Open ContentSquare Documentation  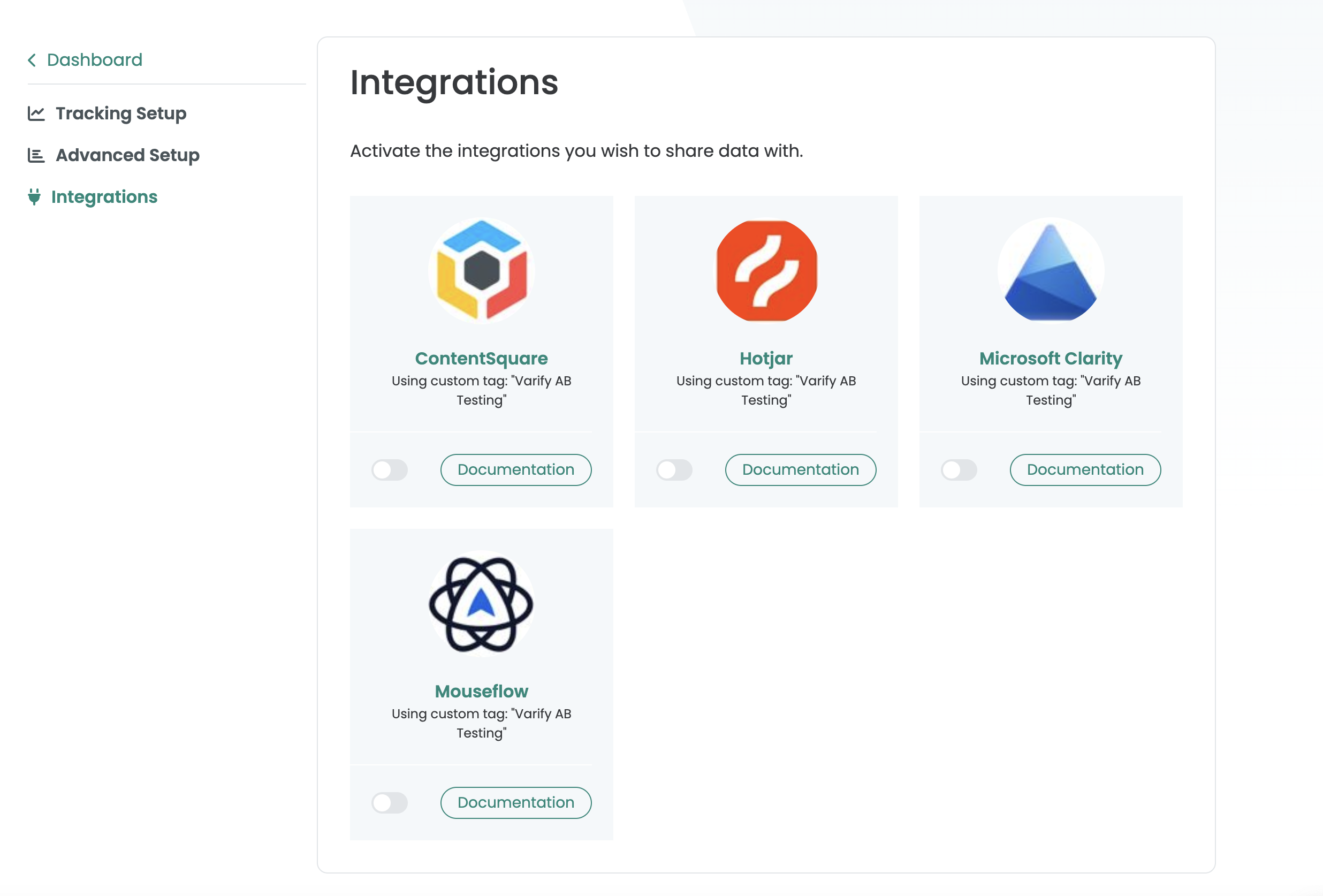click(516, 469)
